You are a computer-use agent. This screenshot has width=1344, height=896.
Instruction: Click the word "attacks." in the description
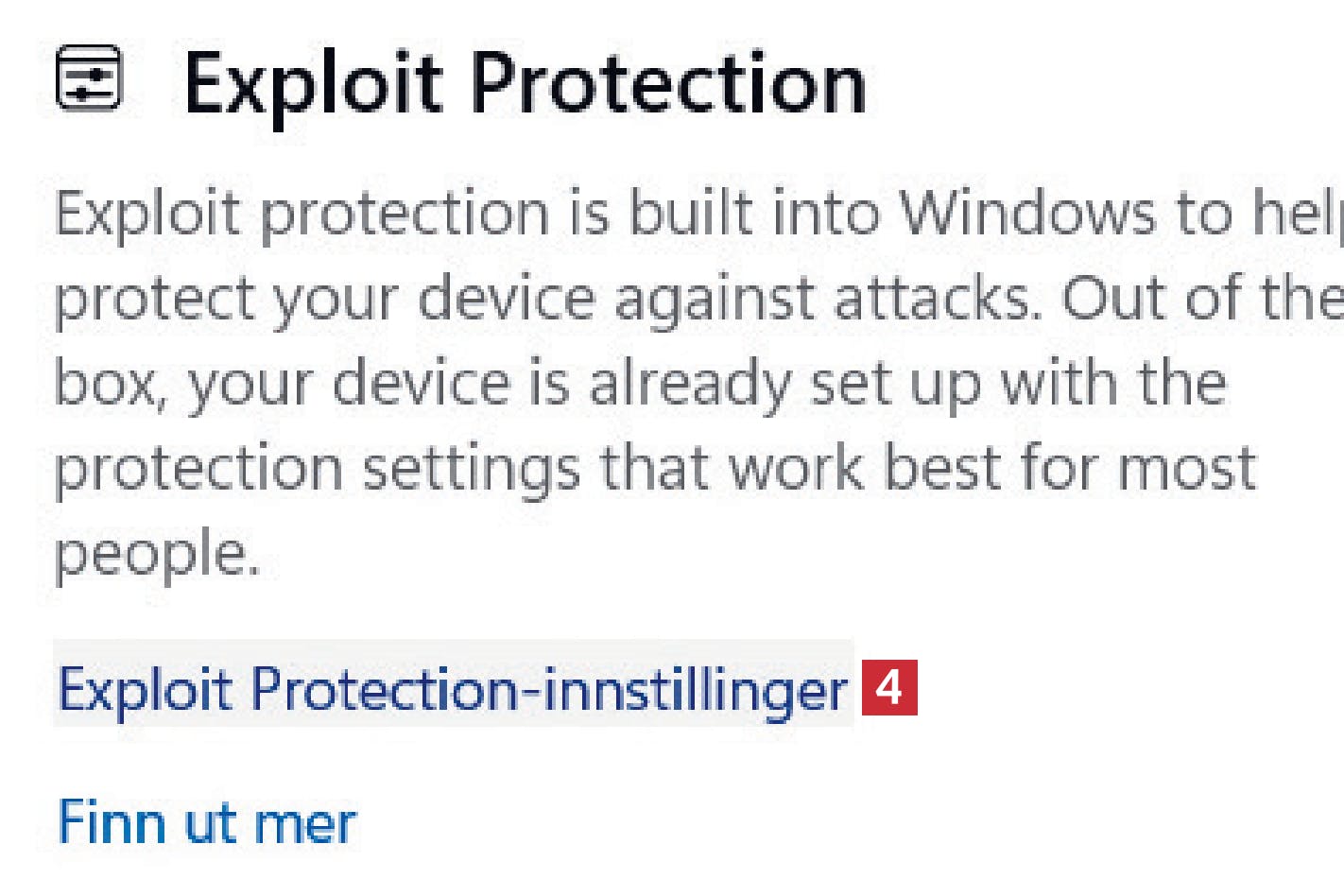[945, 298]
